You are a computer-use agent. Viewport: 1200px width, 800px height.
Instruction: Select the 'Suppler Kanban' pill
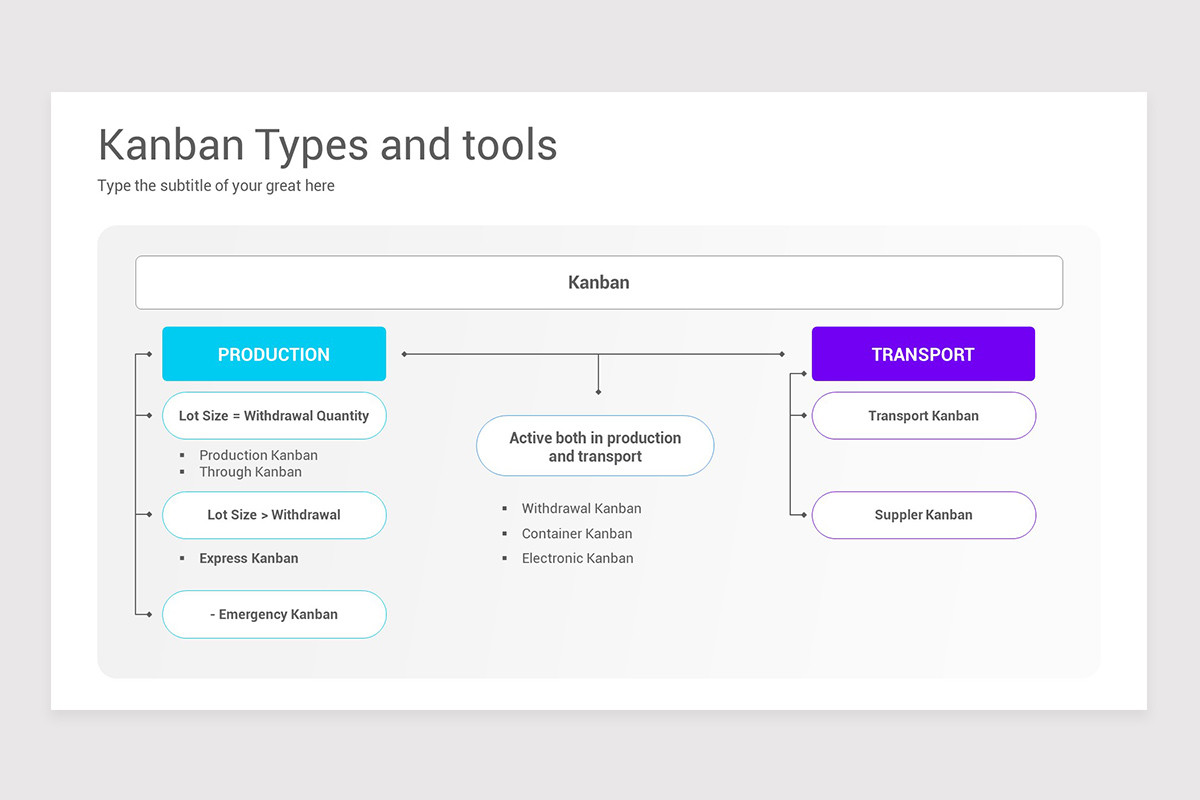pos(924,515)
